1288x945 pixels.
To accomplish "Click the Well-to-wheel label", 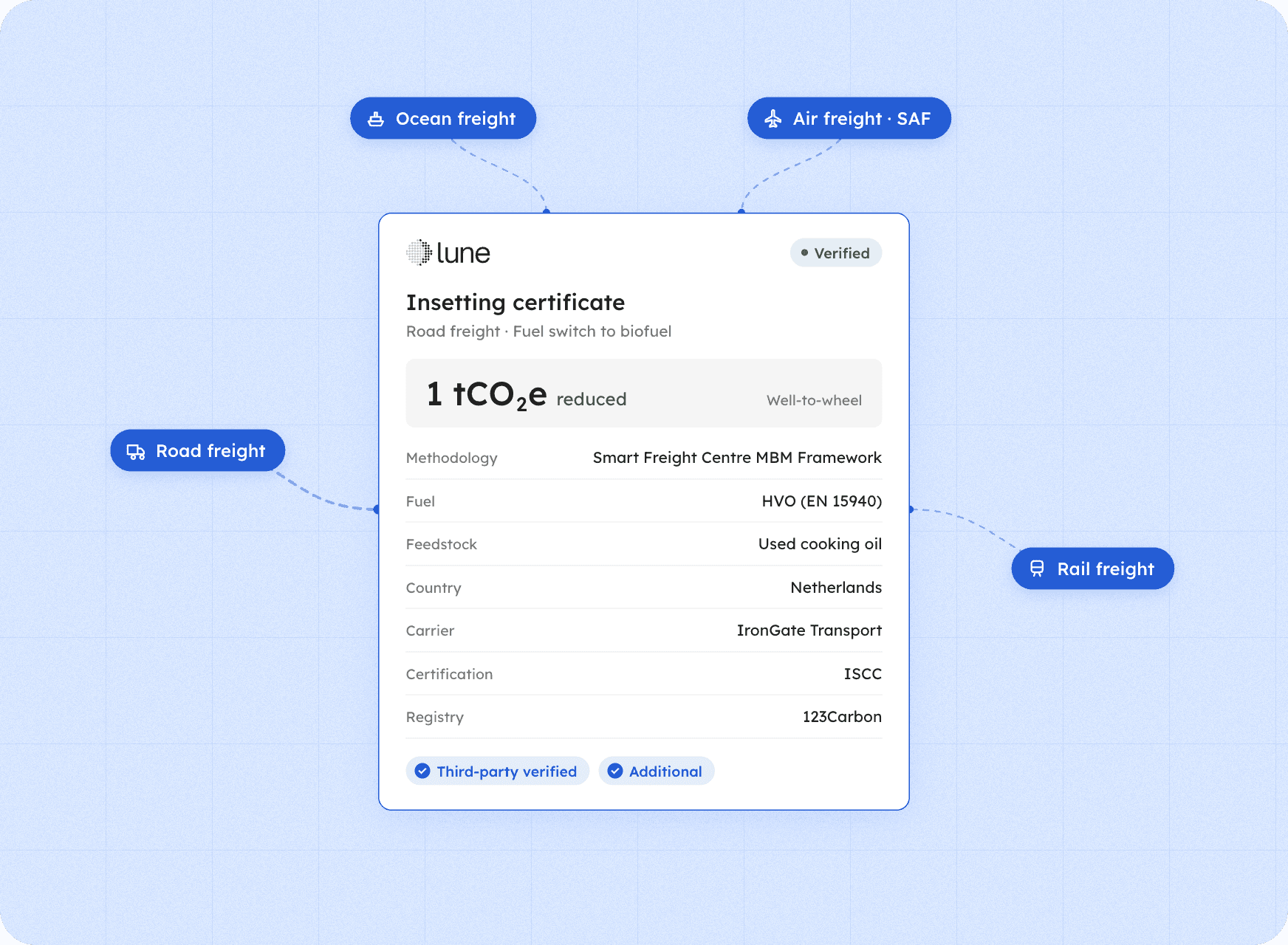I will (x=814, y=400).
